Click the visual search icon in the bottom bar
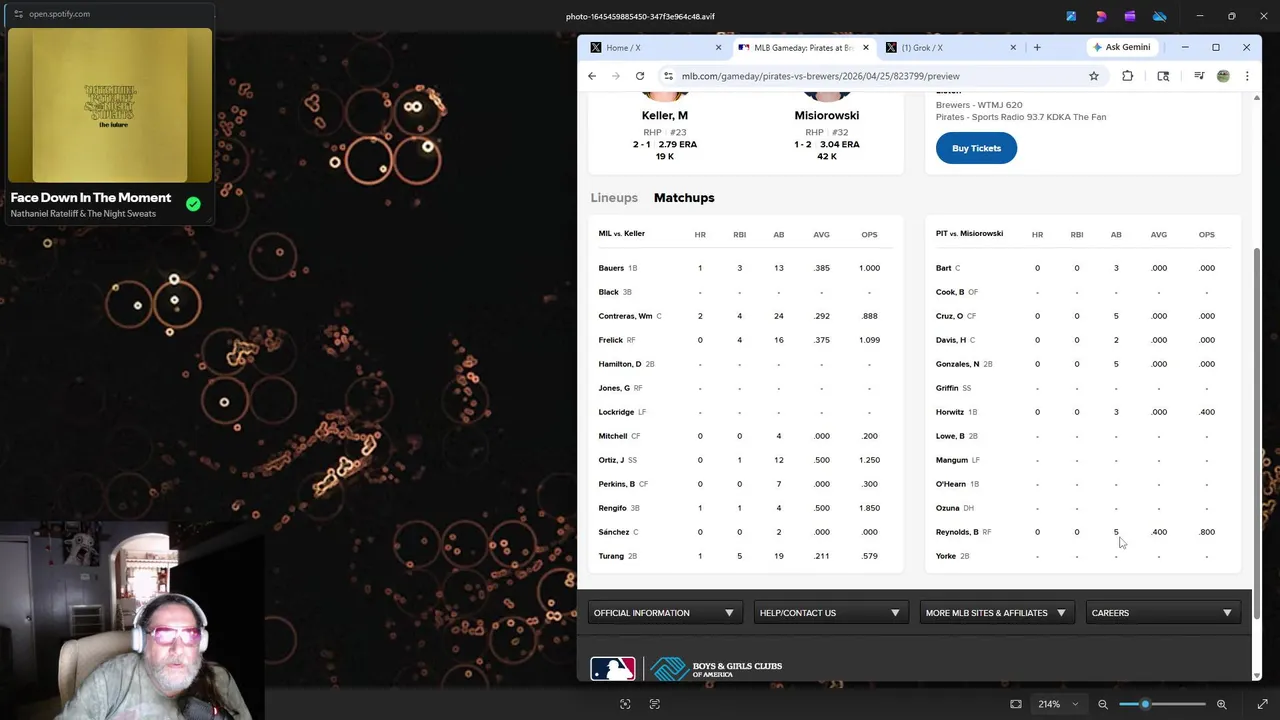1280x720 pixels. [x=625, y=704]
